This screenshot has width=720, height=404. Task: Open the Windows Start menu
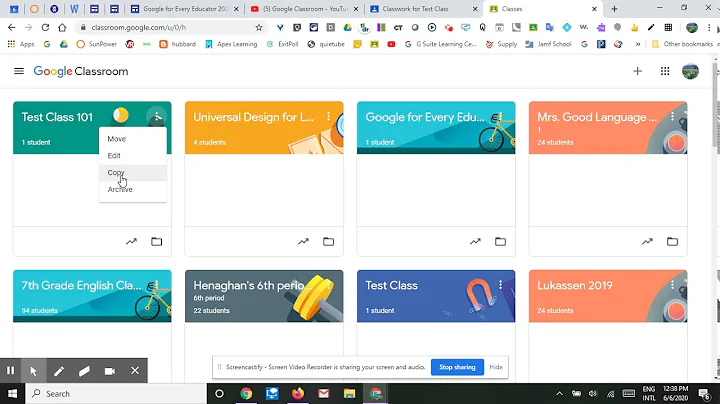12,393
